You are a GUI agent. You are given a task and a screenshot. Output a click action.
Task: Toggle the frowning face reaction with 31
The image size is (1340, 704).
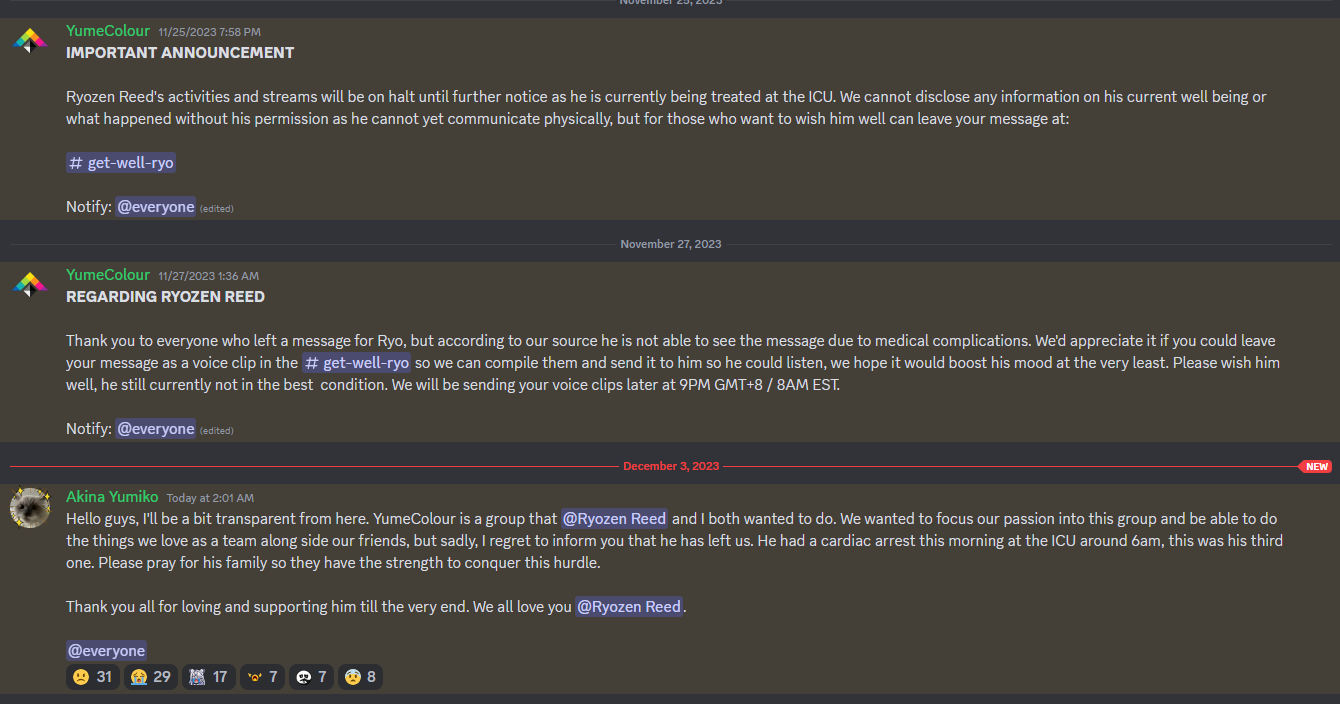pos(93,677)
